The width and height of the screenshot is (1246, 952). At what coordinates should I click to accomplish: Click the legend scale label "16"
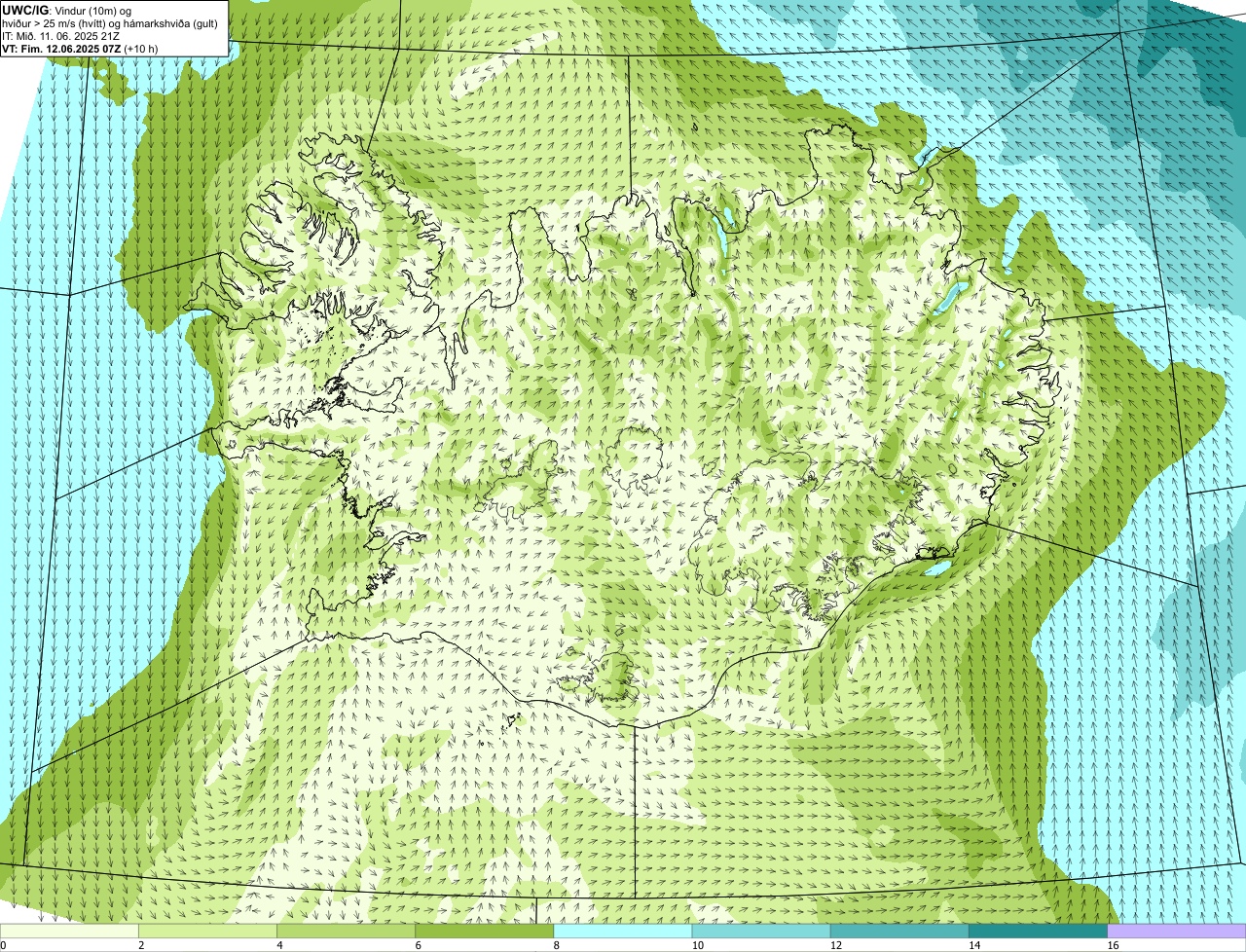(x=1112, y=945)
